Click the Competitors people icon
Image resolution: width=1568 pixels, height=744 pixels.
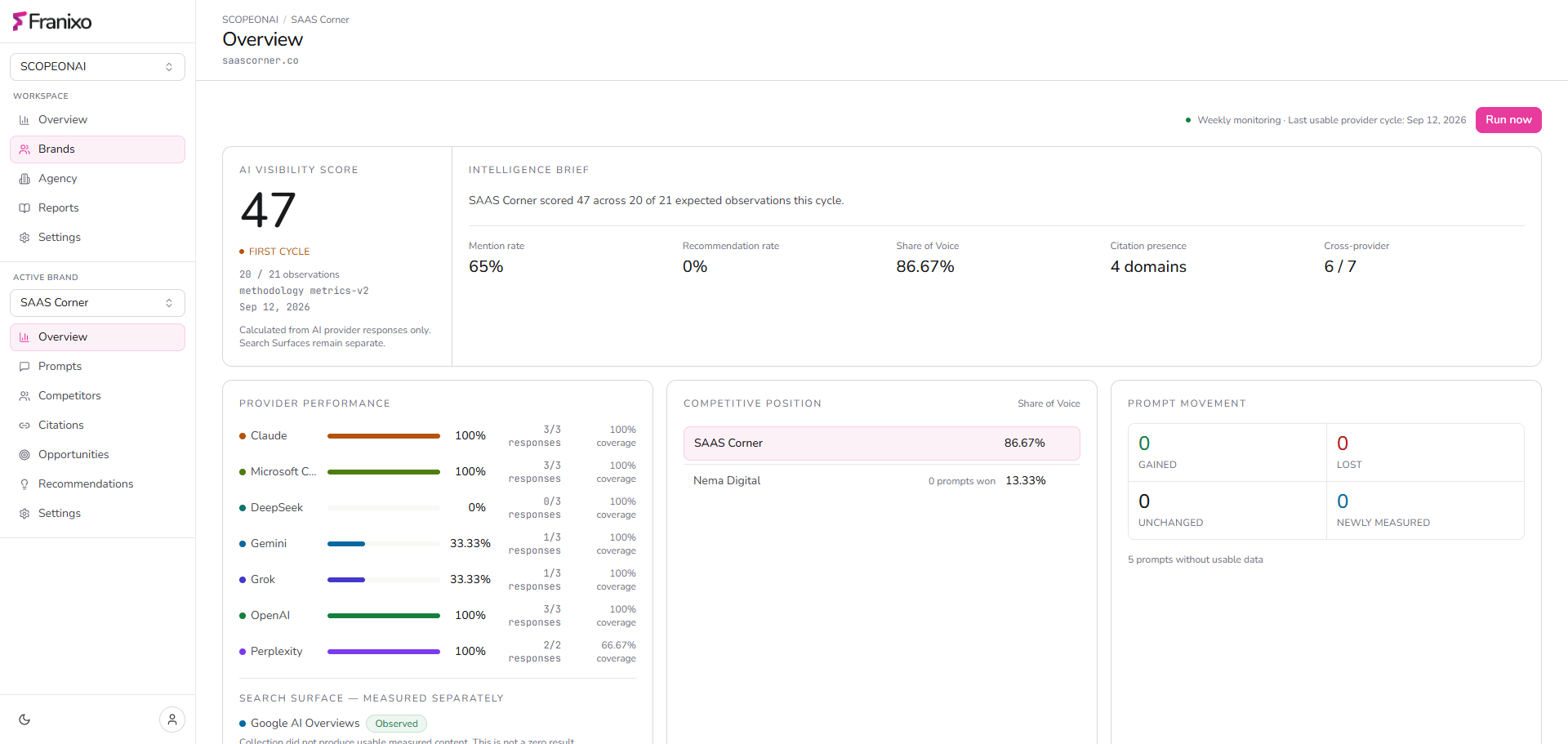(x=24, y=396)
